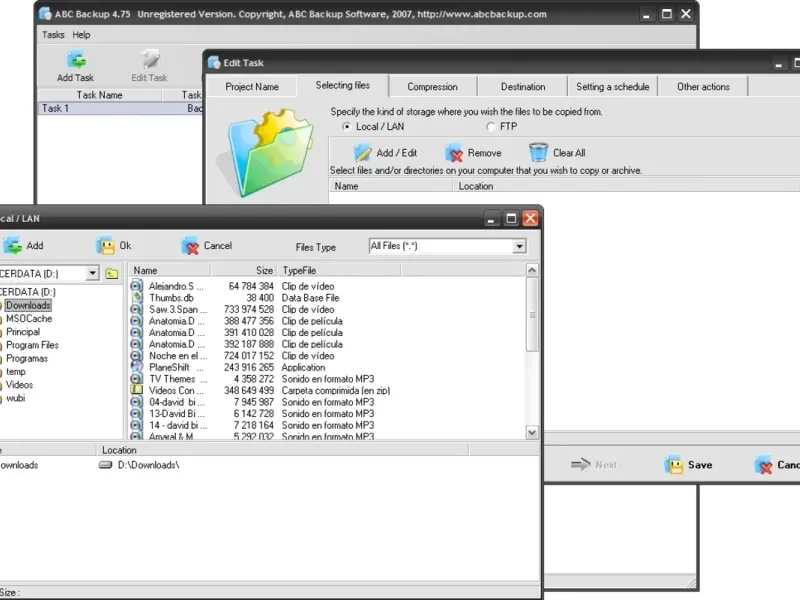800x600 pixels.
Task: Click the Edit Task toolbar icon
Action: tap(150, 60)
